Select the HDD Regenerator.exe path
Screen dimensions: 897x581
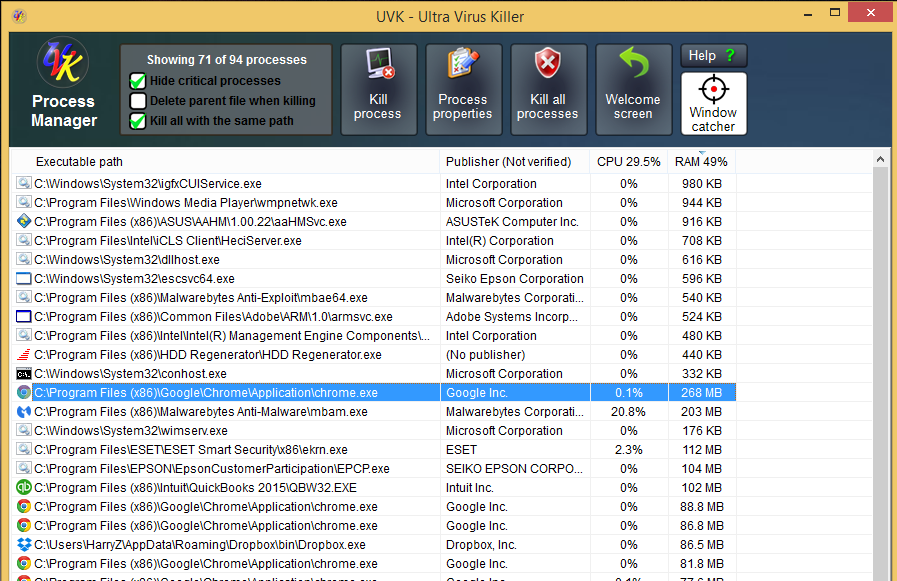coord(208,355)
